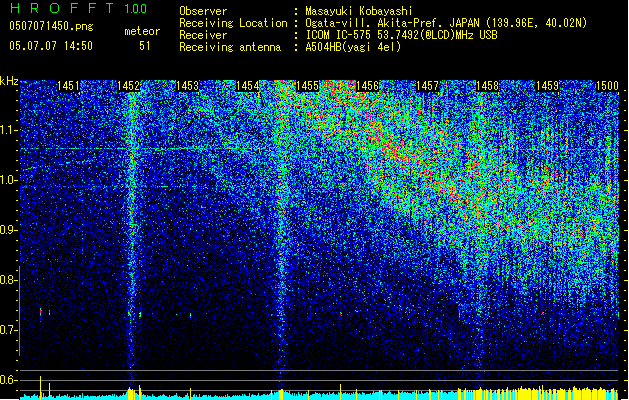Click the 1451 time marker
This screenshot has width=629, height=400.
coord(68,86)
